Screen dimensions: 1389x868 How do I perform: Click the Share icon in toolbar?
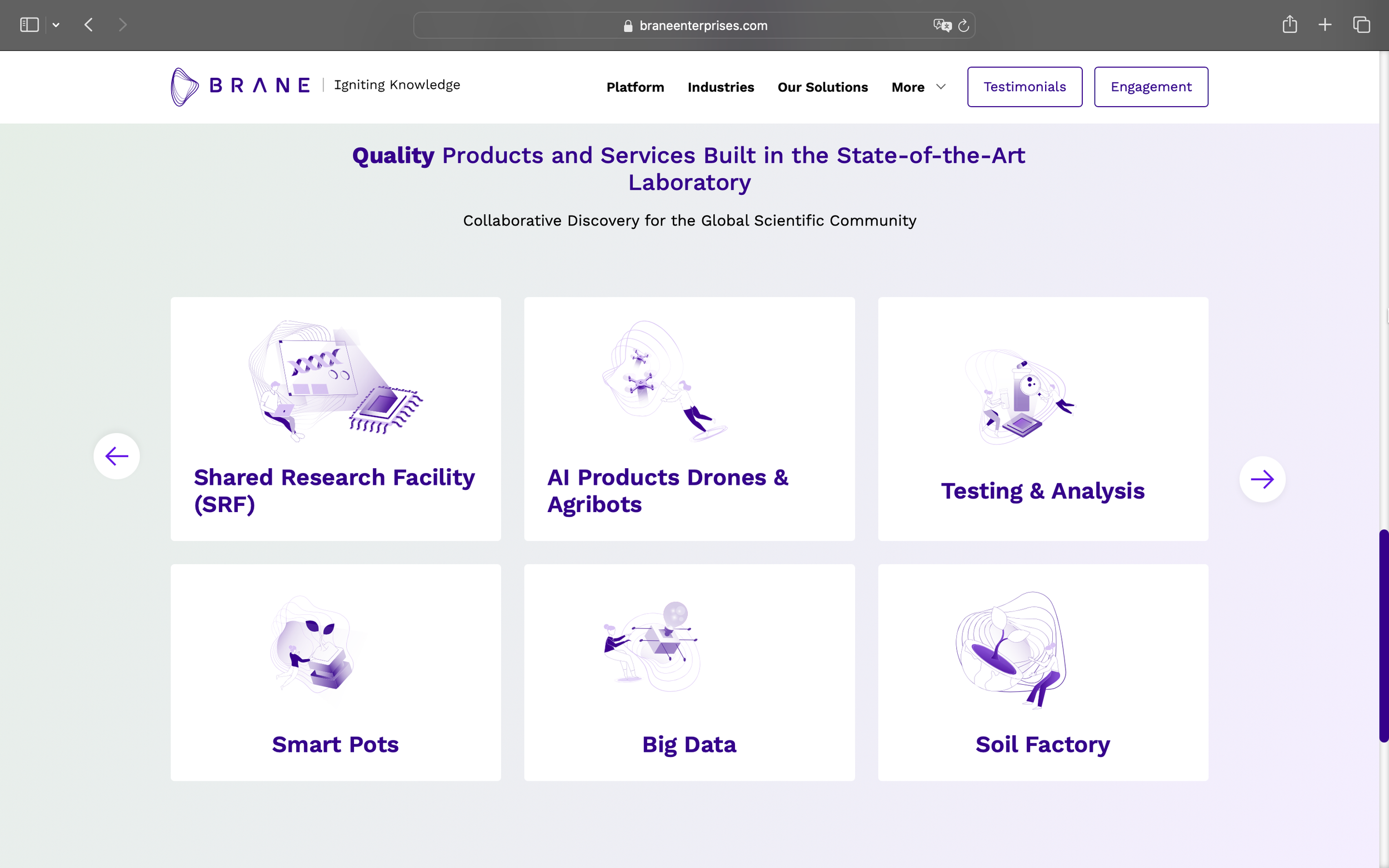pyautogui.click(x=1290, y=24)
